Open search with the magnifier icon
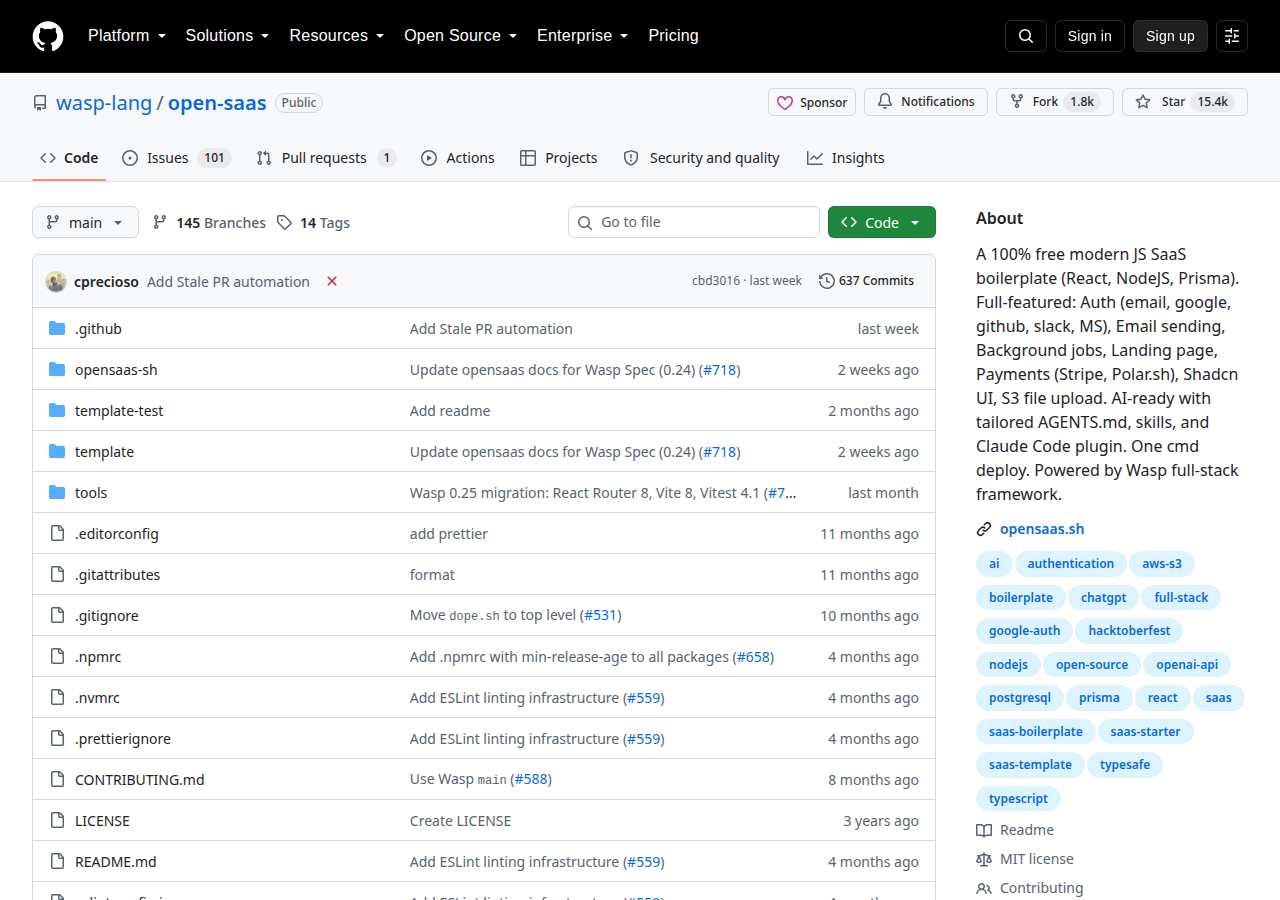 tap(1026, 36)
